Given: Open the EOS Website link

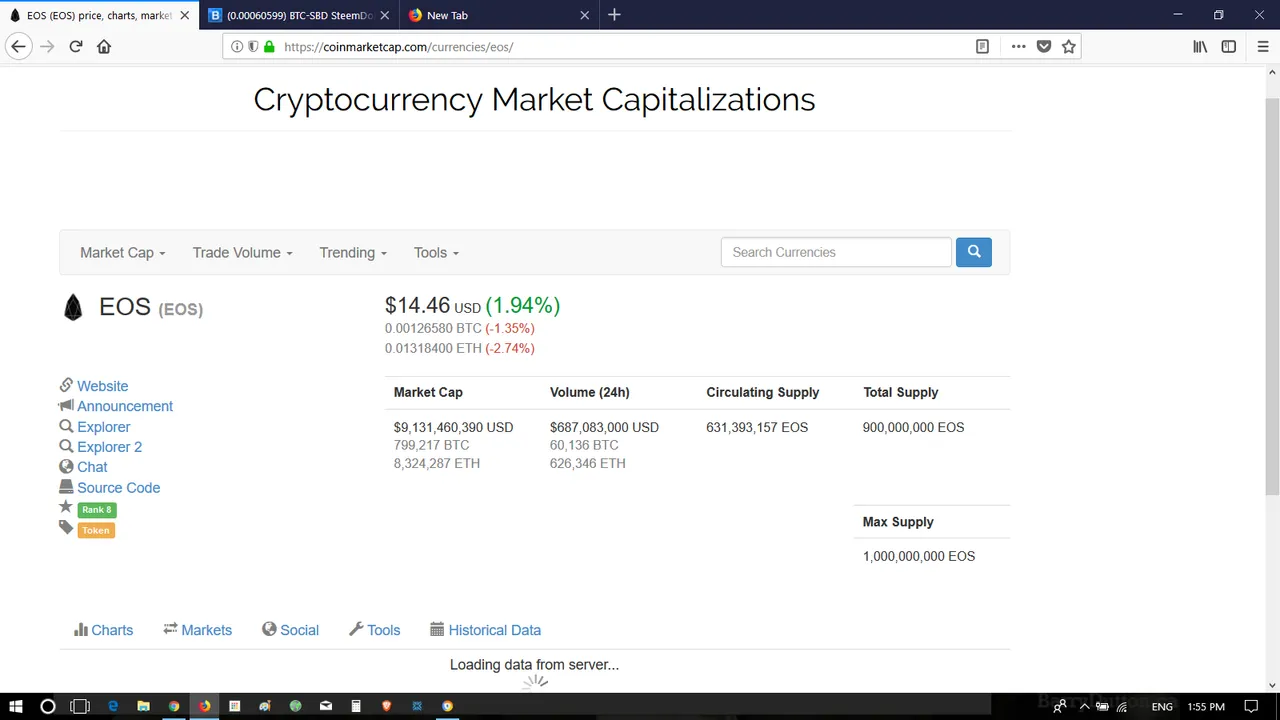Looking at the screenshot, I should point(102,386).
